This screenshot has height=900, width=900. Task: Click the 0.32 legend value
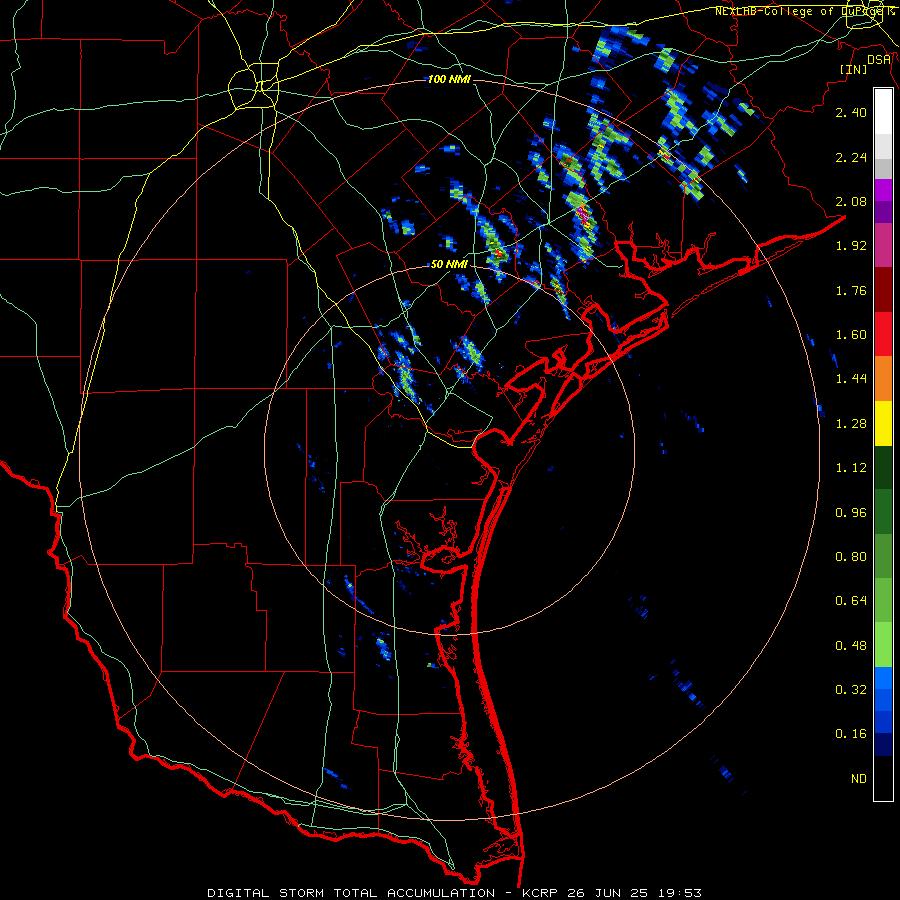click(x=851, y=690)
